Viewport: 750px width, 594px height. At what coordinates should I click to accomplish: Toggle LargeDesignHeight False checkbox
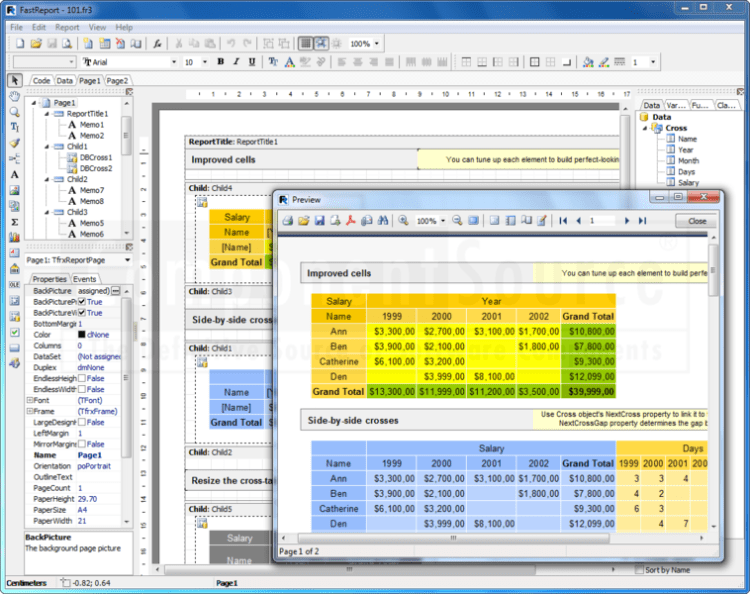[82, 422]
